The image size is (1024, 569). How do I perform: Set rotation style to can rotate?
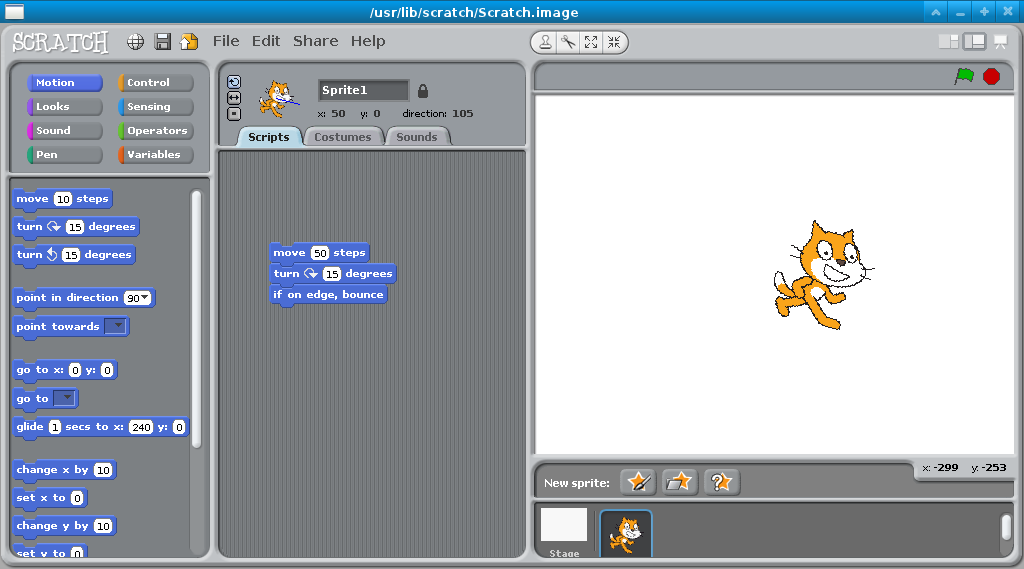point(234,82)
